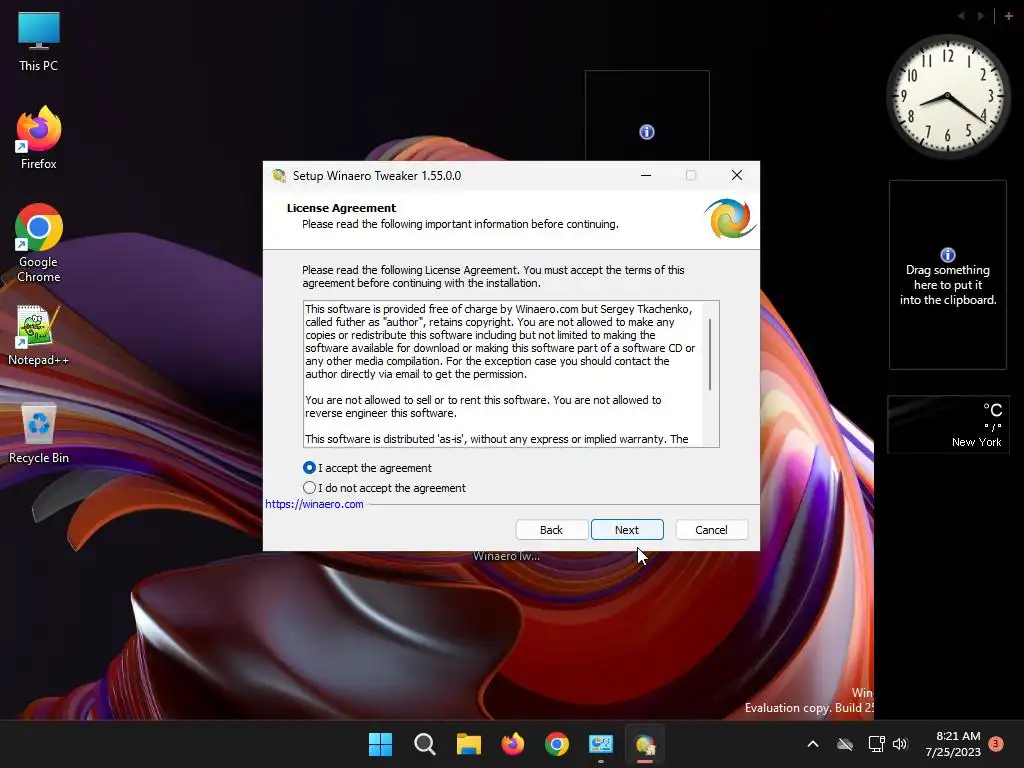1024x768 pixels.
Task: Click "Drag something here" clipboard gadget text
Action: 948,285
